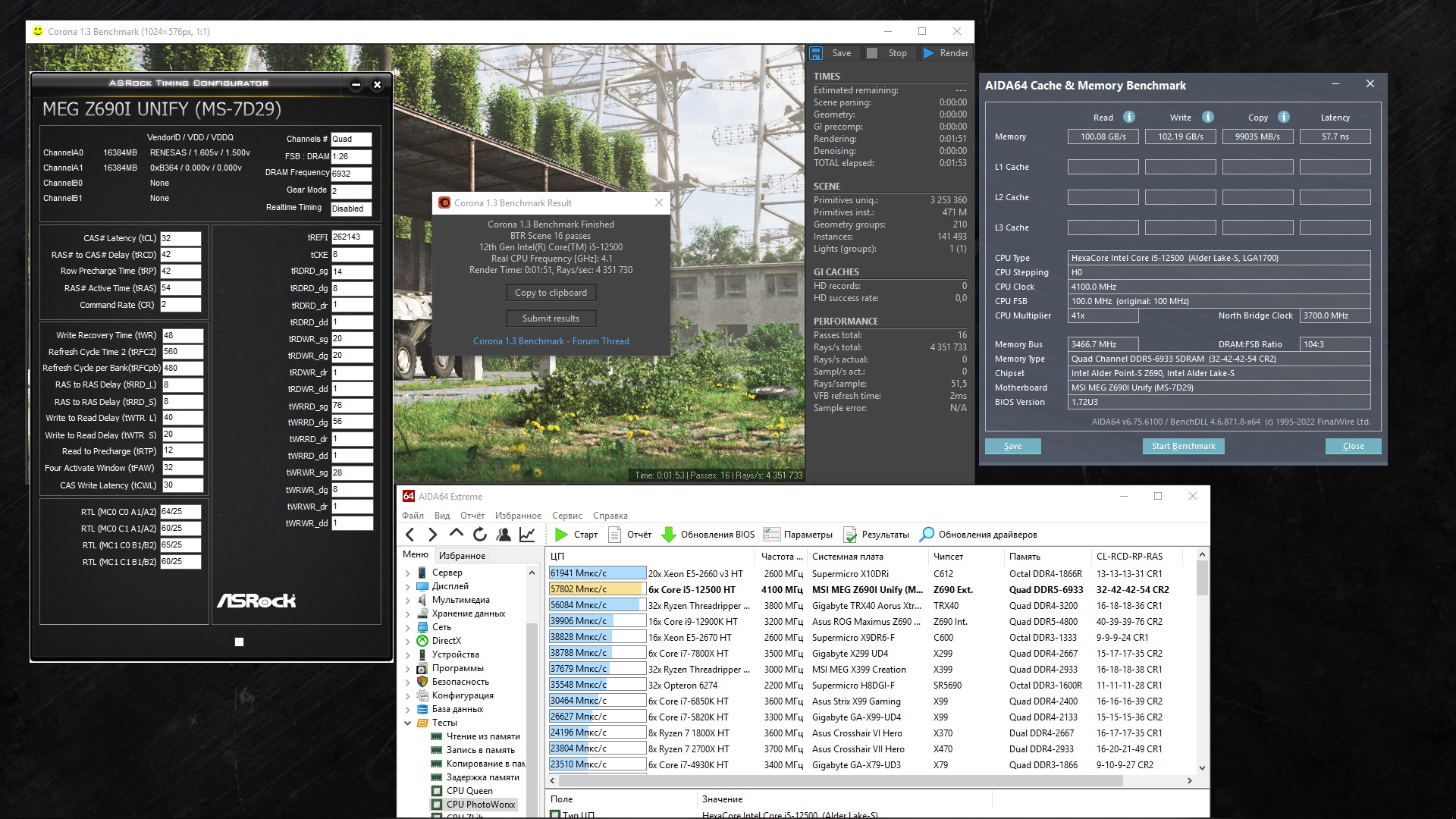Click the Copy info icon in benchmark

[x=1284, y=117]
